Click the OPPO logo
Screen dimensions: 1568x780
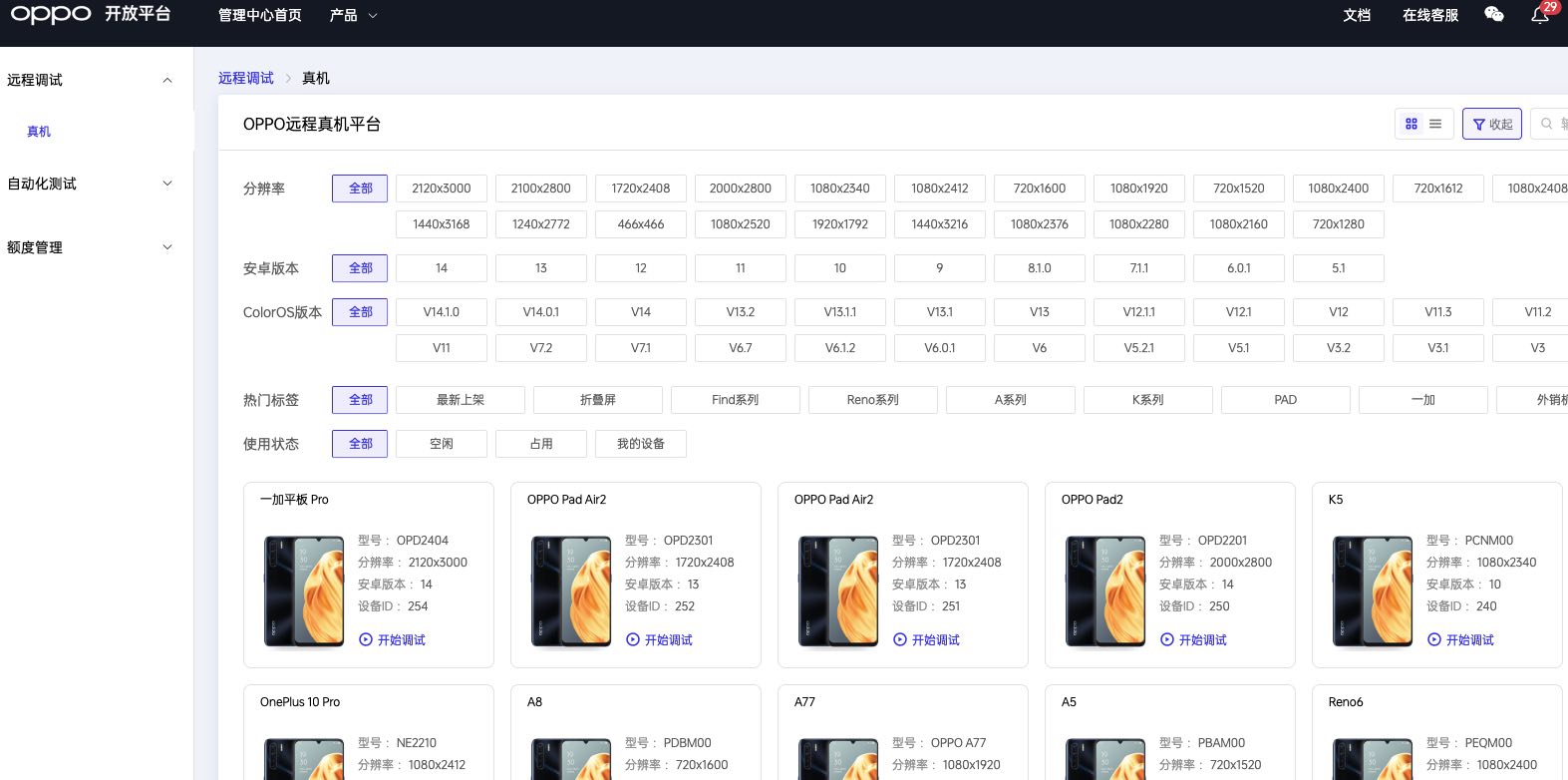tap(51, 14)
